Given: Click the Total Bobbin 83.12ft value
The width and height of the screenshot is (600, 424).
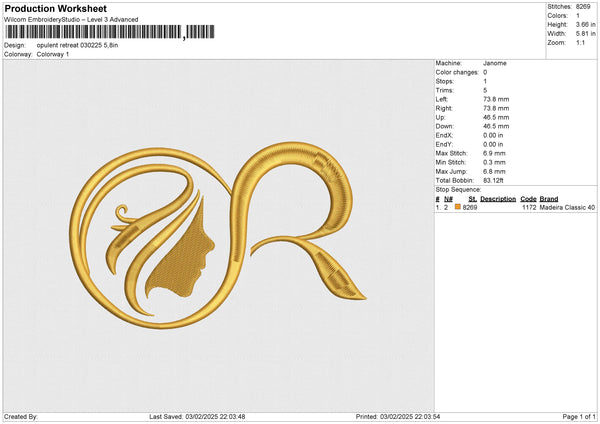Looking at the screenshot, I should [x=496, y=179].
